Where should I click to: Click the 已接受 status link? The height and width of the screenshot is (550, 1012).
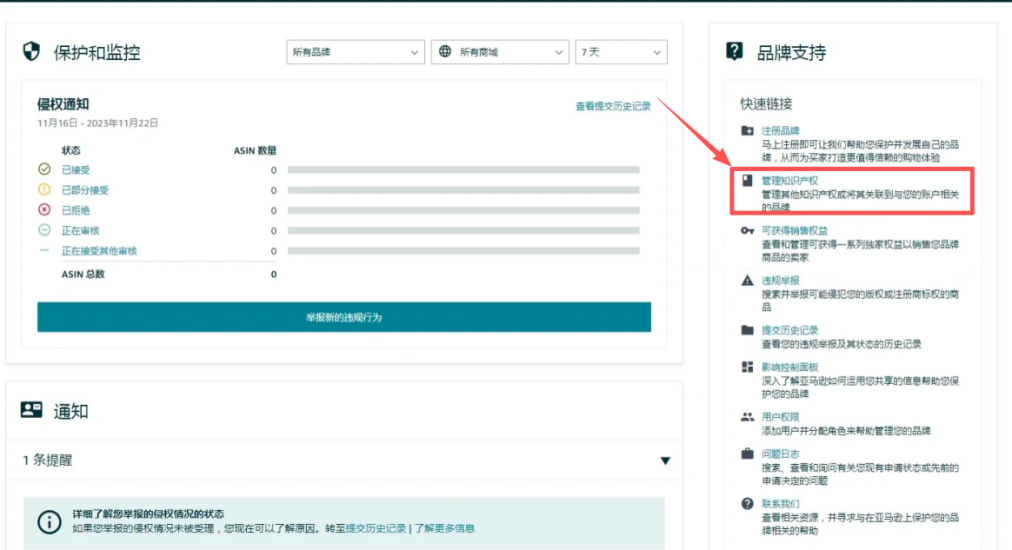click(76, 170)
